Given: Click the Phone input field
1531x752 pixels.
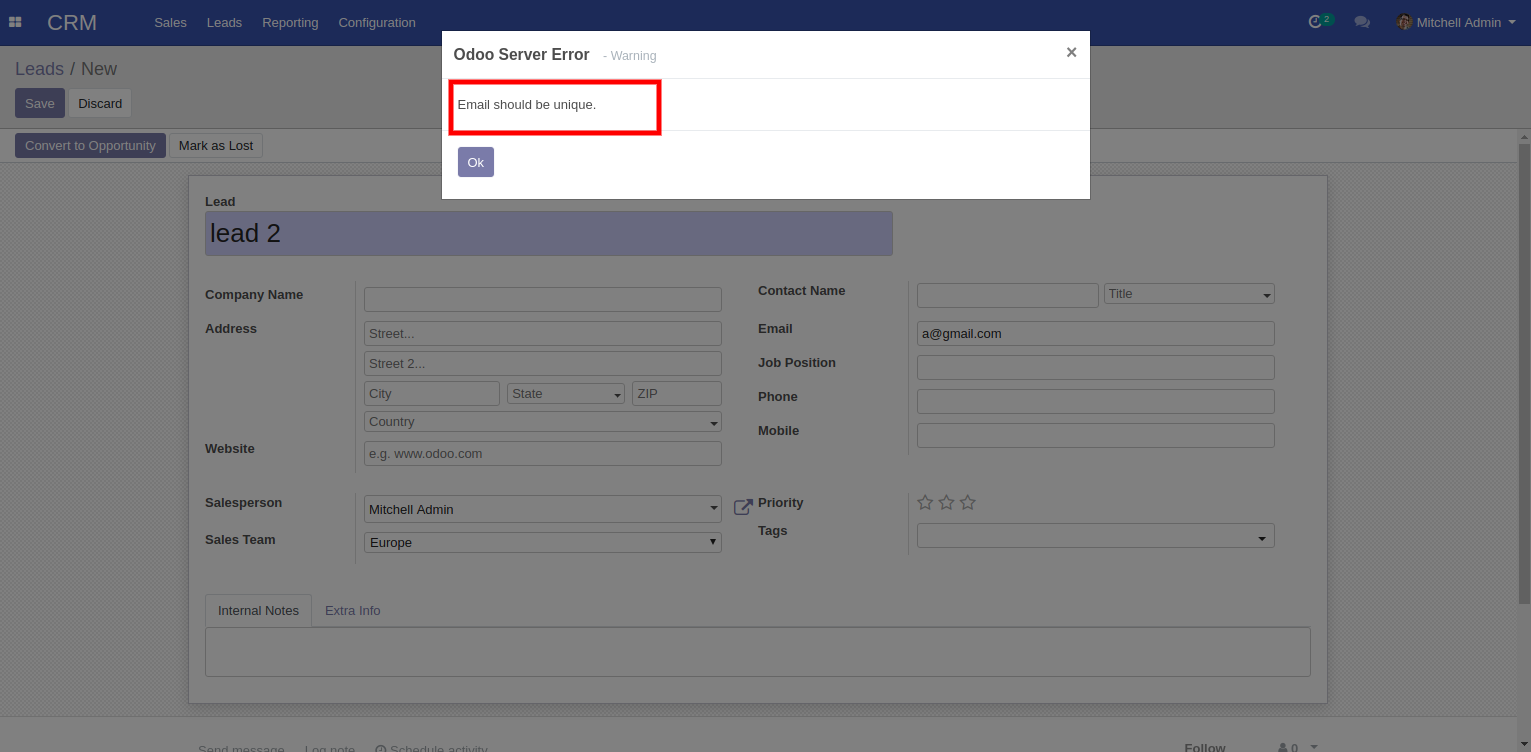Looking at the screenshot, I should [1096, 401].
